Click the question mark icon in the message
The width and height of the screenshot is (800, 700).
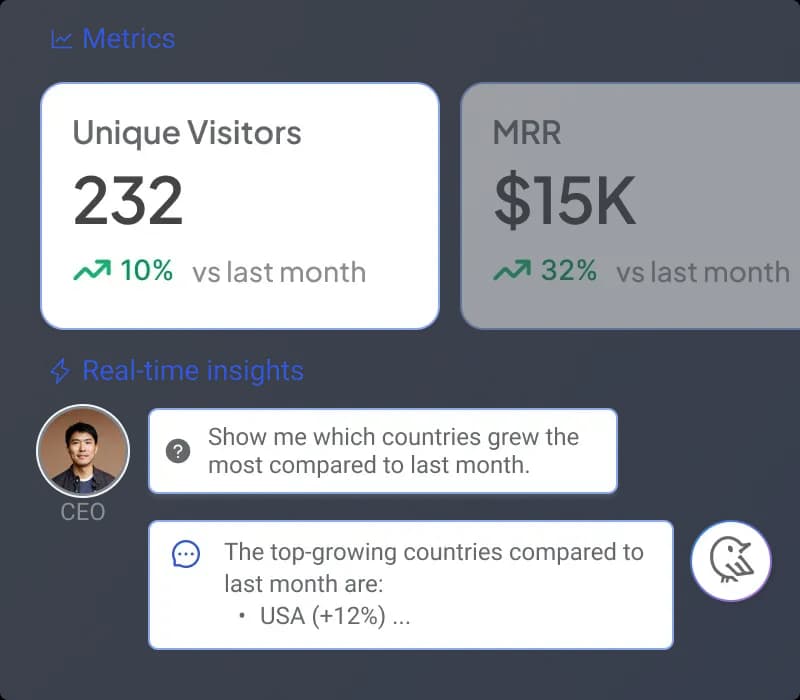[179, 451]
